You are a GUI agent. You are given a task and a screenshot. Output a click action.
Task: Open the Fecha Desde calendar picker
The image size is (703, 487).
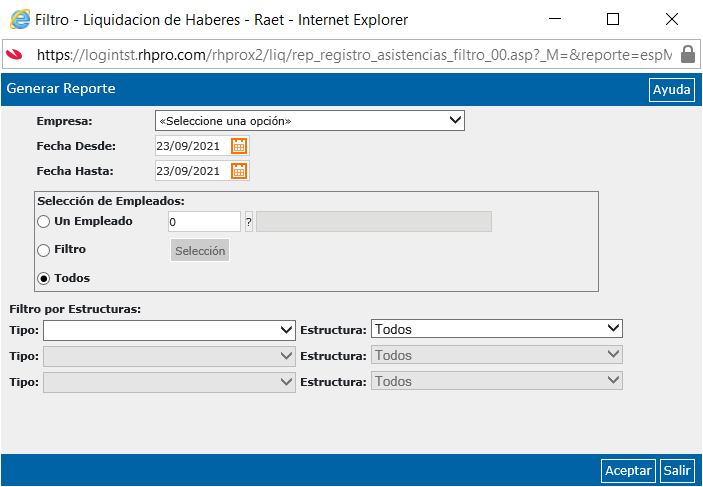tap(239, 146)
